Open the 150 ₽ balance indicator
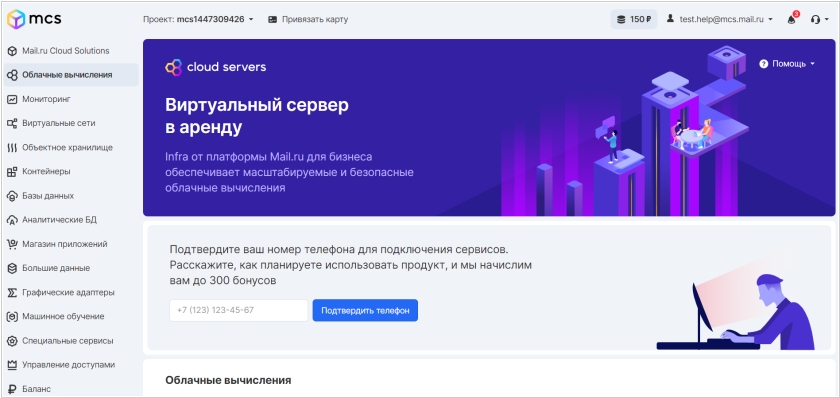This screenshot has width=840, height=398. coord(634,19)
